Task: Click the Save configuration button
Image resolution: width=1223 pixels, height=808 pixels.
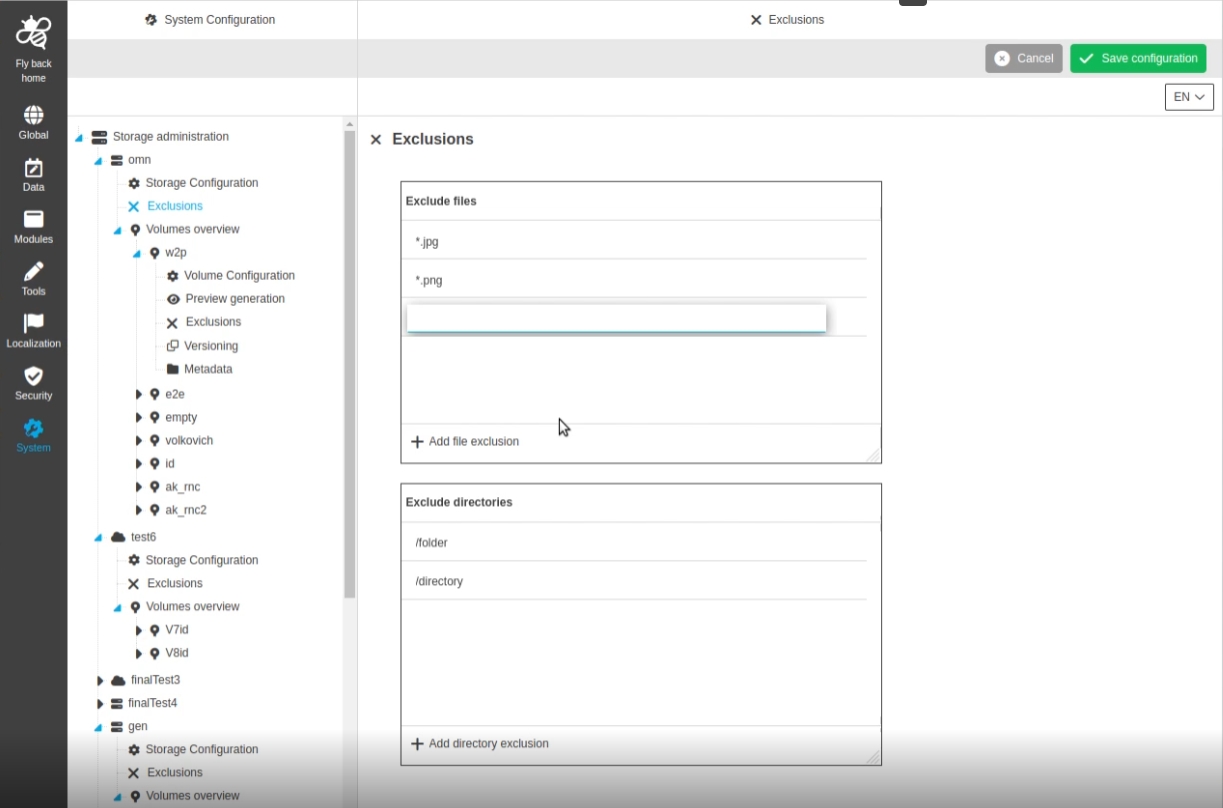Action: click(x=1137, y=58)
